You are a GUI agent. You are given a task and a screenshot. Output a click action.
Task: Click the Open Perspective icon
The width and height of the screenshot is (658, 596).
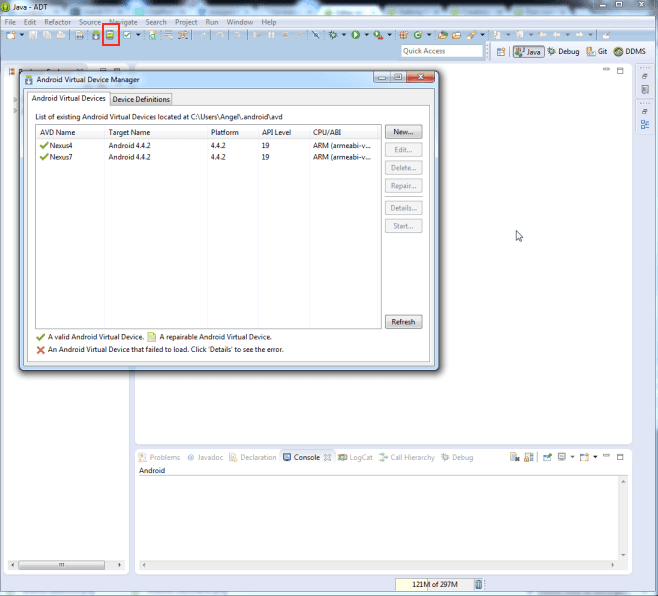click(x=500, y=51)
